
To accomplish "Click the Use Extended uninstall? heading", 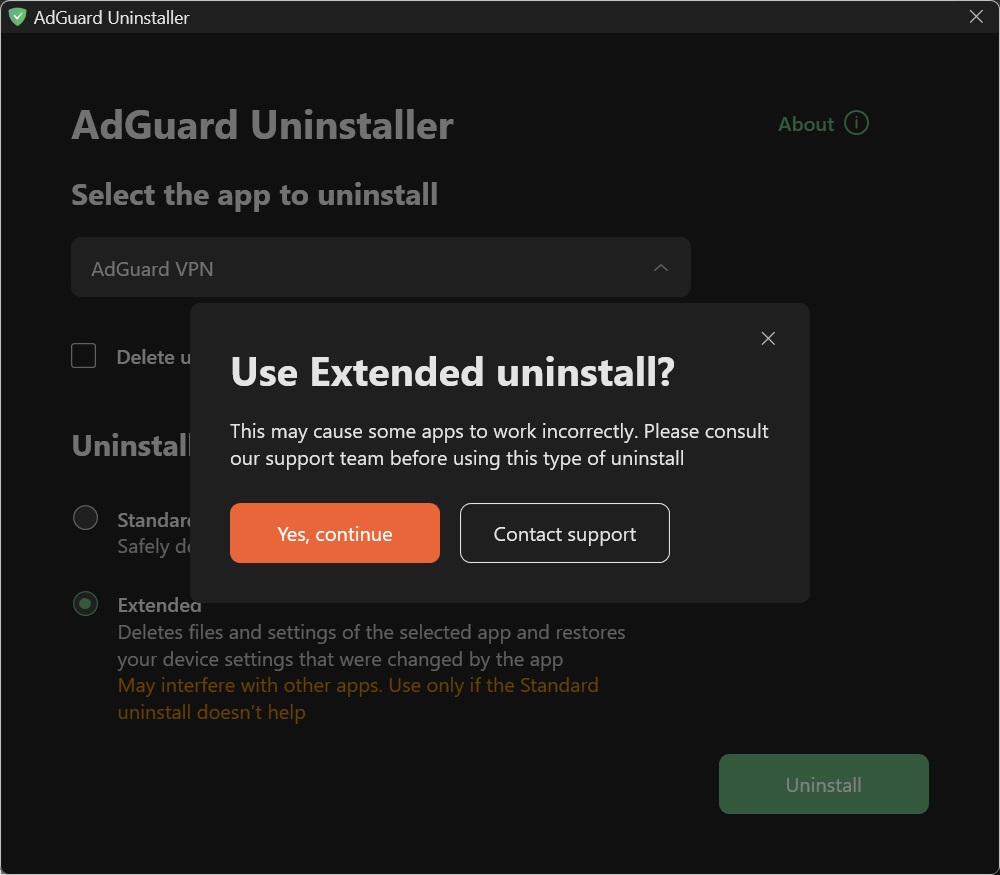I will [x=452, y=372].
